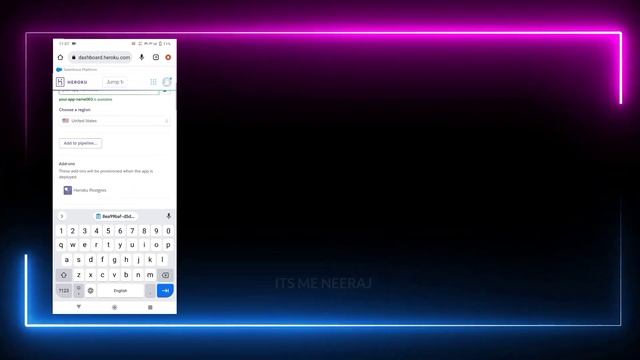Expand the keyboard suggestion strip chevron
The width and height of the screenshot is (640, 360).
click(x=62, y=216)
